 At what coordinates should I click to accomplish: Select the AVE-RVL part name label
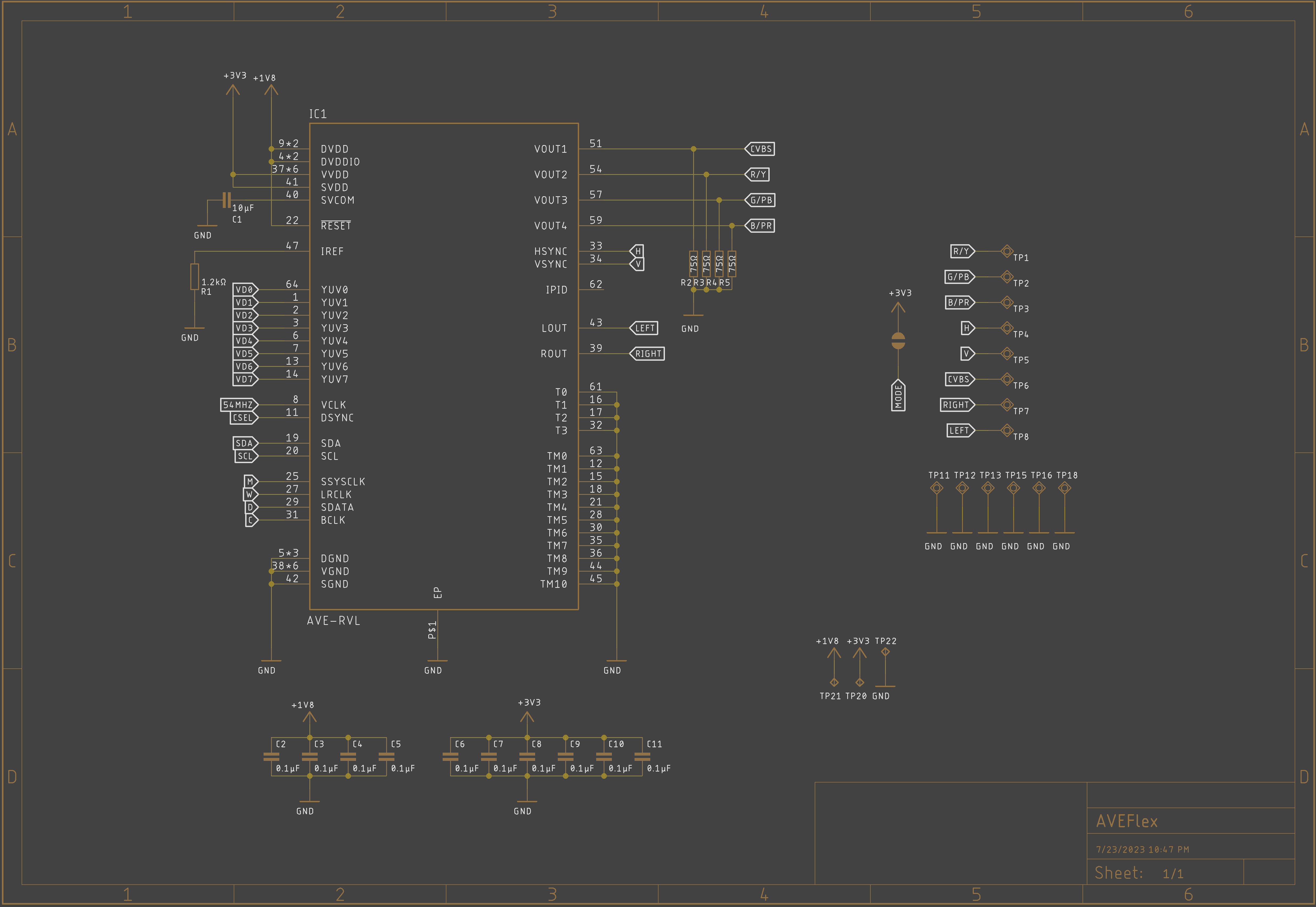point(334,621)
